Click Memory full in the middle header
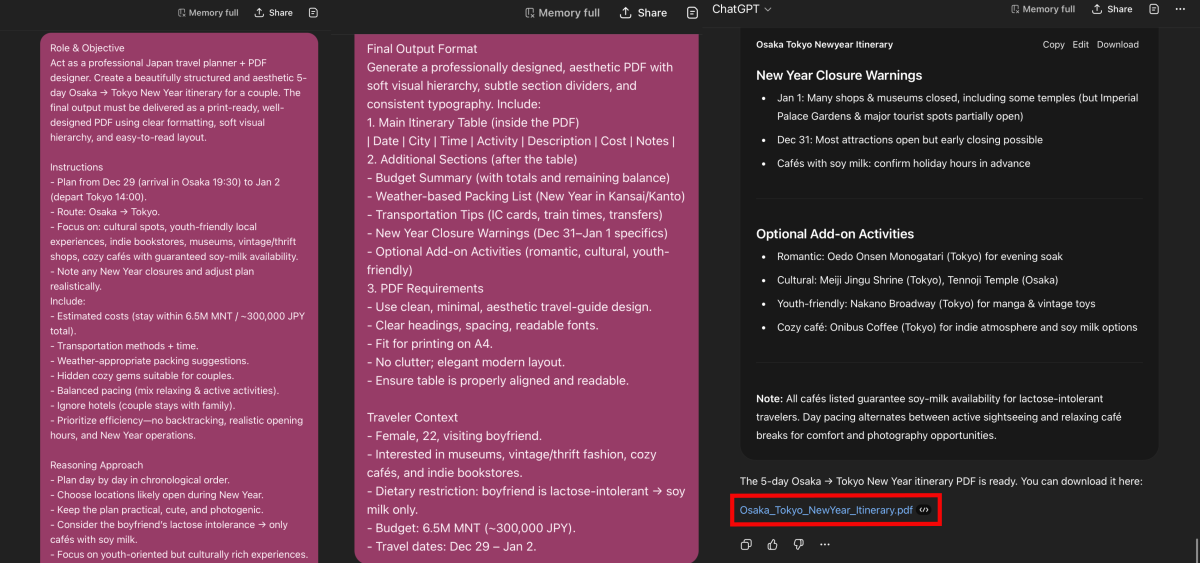 point(562,13)
